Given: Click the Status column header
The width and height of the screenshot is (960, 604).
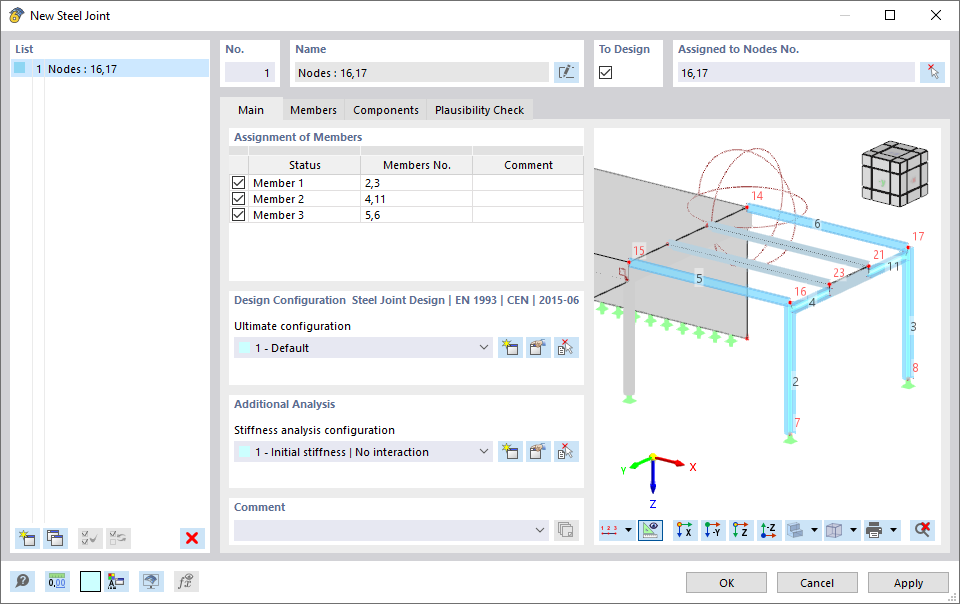Looking at the screenshot, I should (304, 165).
